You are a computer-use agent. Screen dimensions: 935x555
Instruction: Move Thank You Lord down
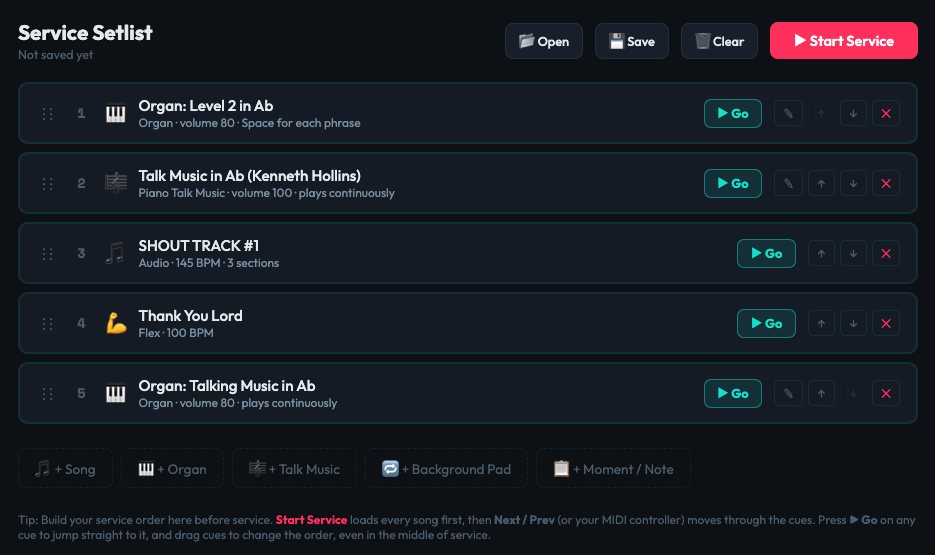point(853,323)
